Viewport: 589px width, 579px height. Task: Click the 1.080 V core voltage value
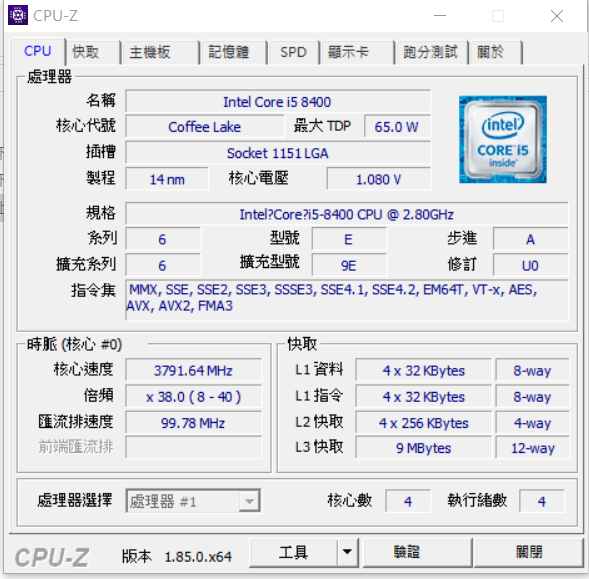(379, 179)
